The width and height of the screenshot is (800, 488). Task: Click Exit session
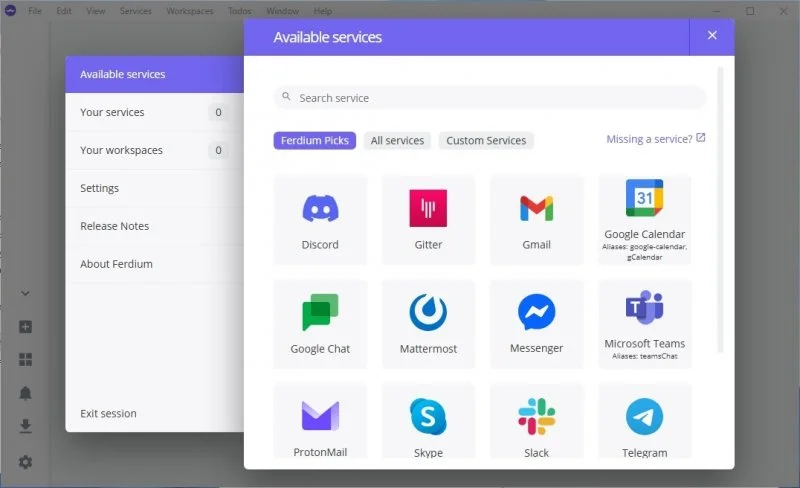pos(108,413)
